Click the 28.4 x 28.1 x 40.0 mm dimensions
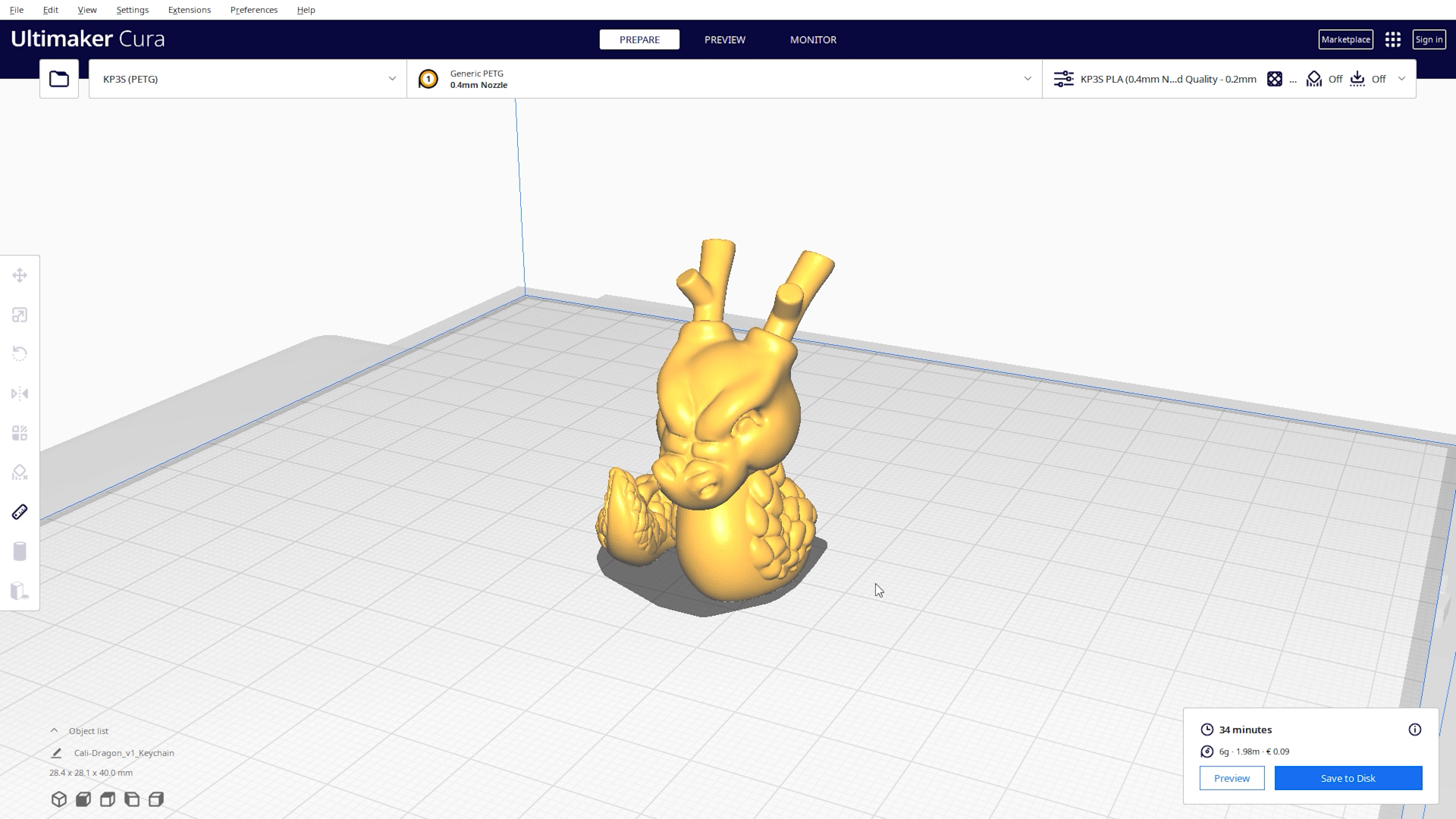The width and height of the screenshot is (1456, 819). (91, 773)
